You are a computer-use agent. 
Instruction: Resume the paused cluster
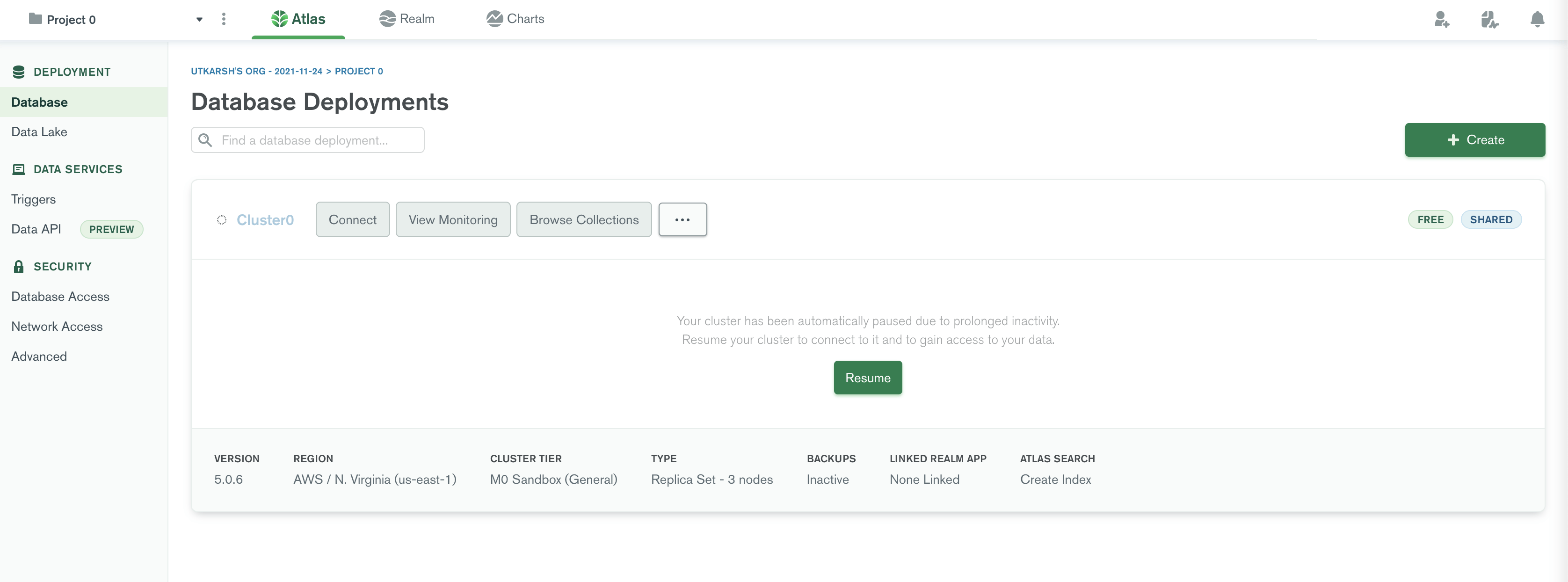(x=868, y=378)
